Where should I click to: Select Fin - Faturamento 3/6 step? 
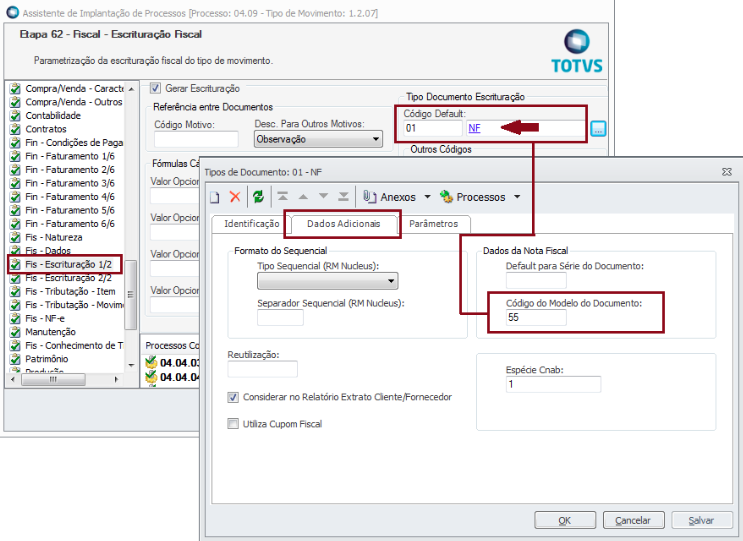(x=70, y=183)
